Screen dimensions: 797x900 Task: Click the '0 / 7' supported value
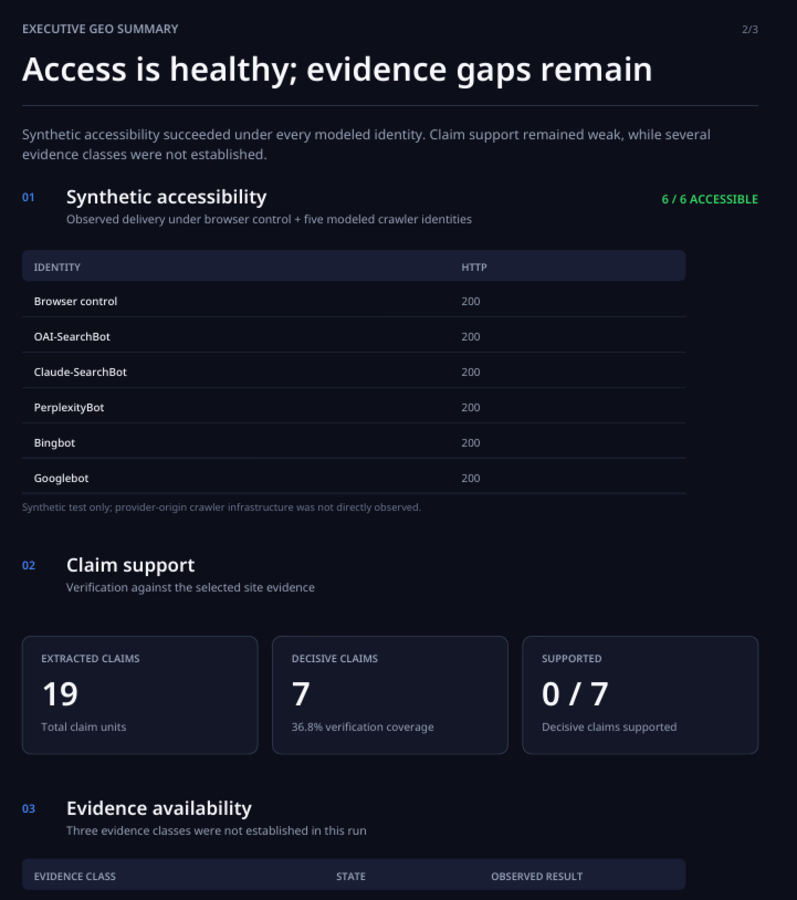(574, 694)
